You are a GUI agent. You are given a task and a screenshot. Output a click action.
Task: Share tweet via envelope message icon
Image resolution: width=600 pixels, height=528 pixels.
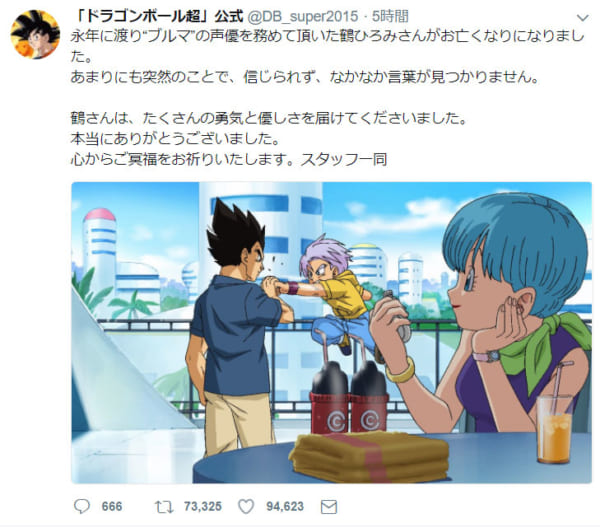coord(329,507)
